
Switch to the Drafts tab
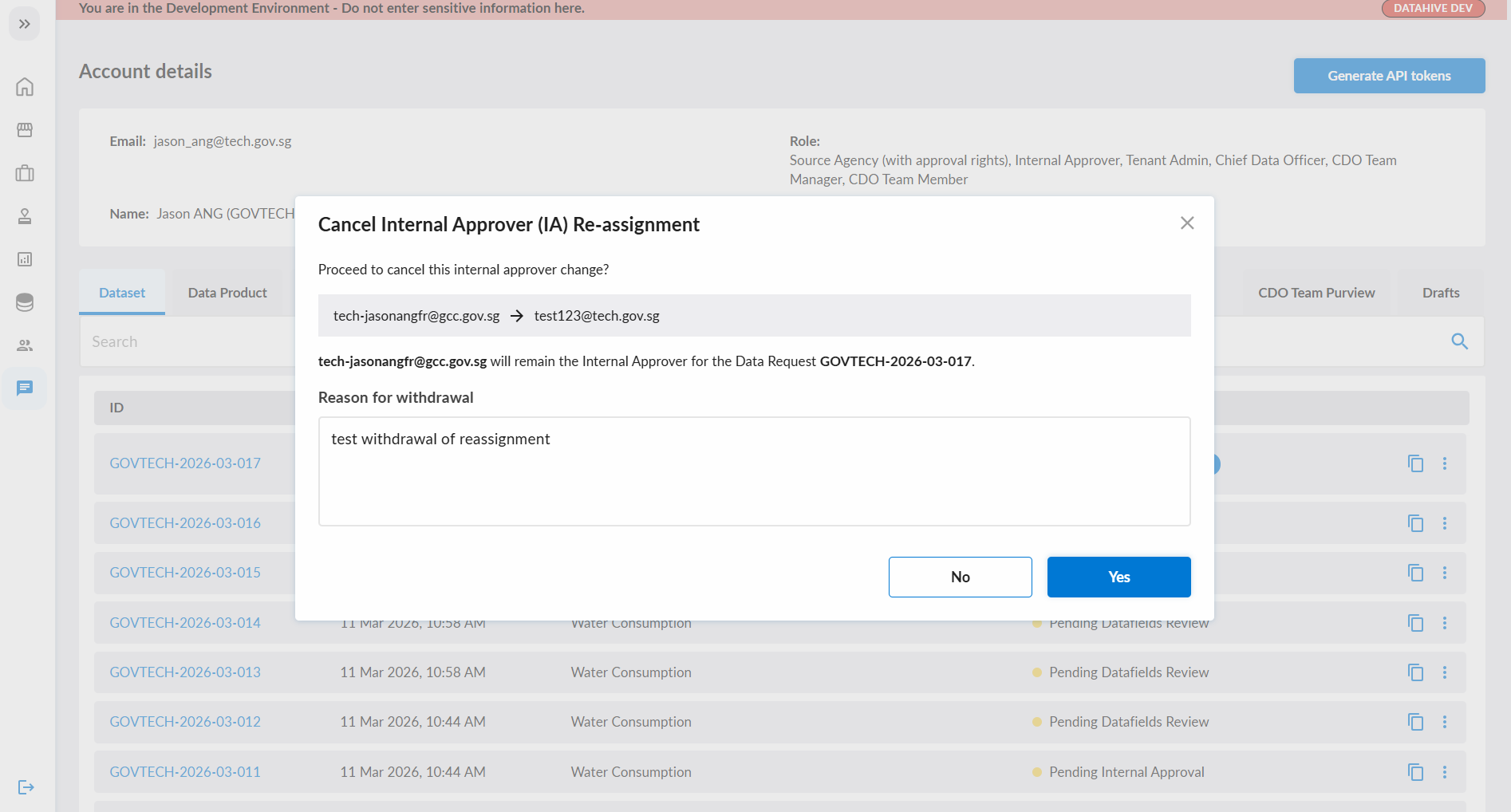(x=1441, y=293)
